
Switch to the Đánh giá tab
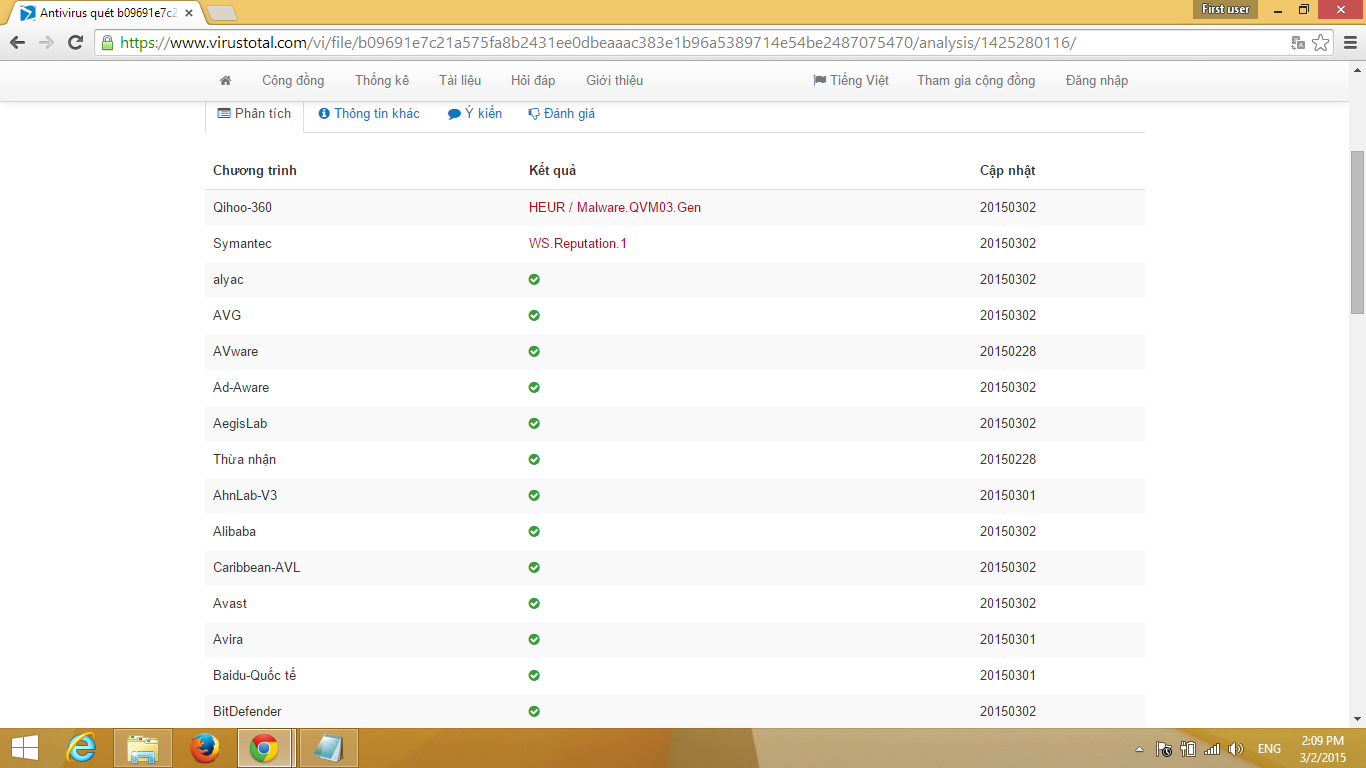(562, 114)
